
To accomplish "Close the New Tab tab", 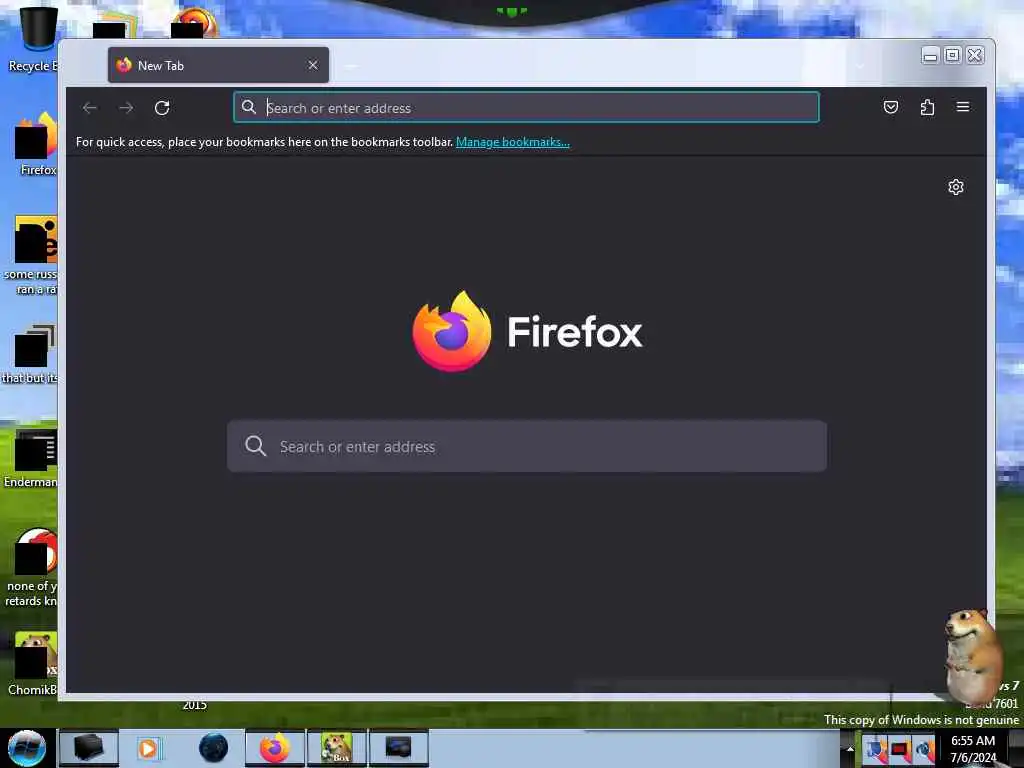I will click(313, 65).
